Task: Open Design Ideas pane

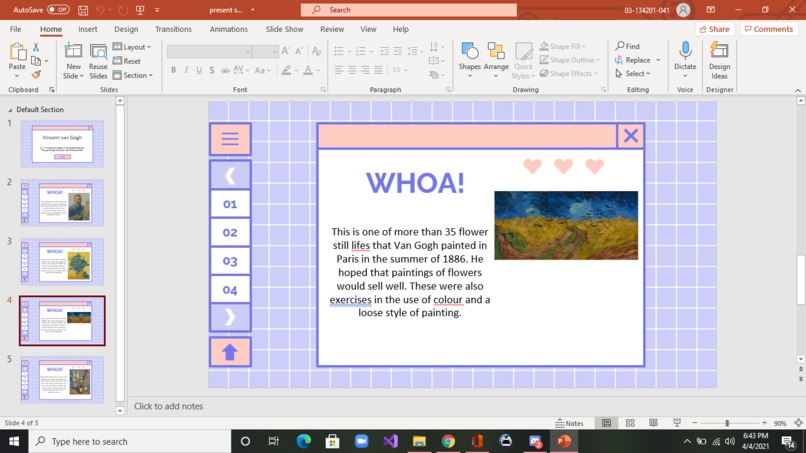Action: click(719, 61)
